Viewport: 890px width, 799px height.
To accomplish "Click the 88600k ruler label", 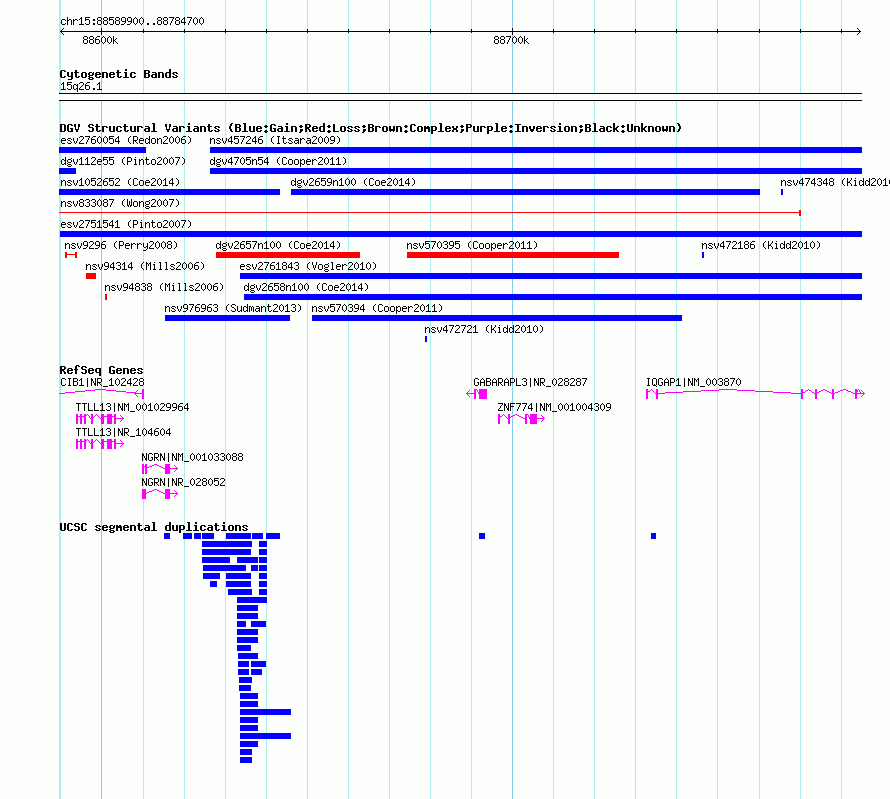I will point(100,40).
